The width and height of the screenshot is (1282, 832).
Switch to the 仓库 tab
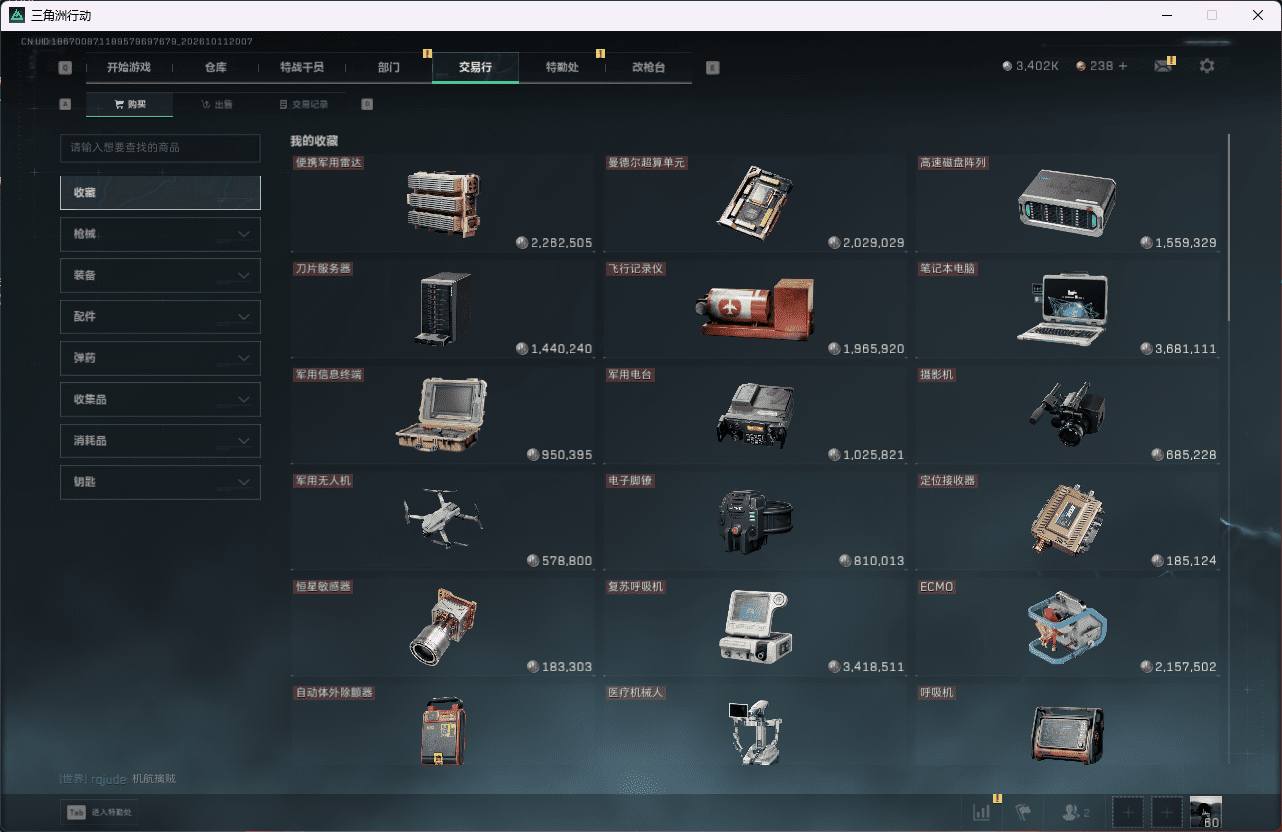[216, 67]
